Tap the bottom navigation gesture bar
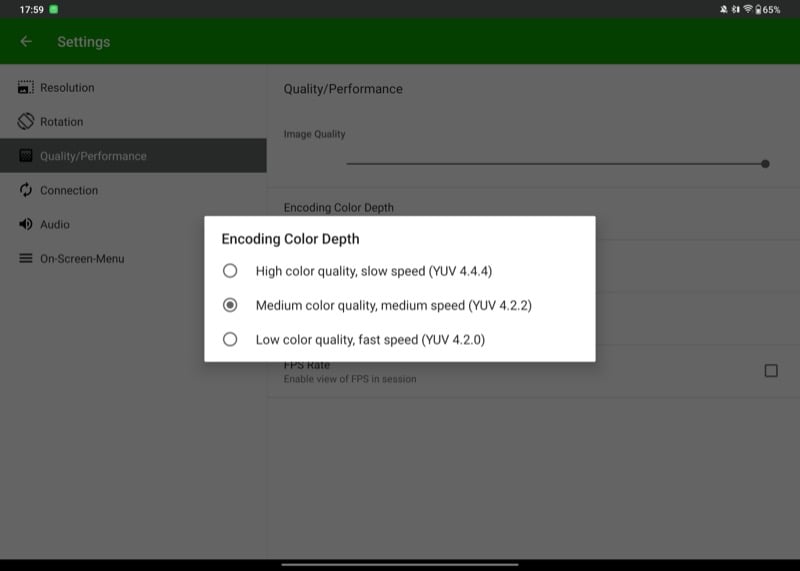800x571 pixels. 400,564
